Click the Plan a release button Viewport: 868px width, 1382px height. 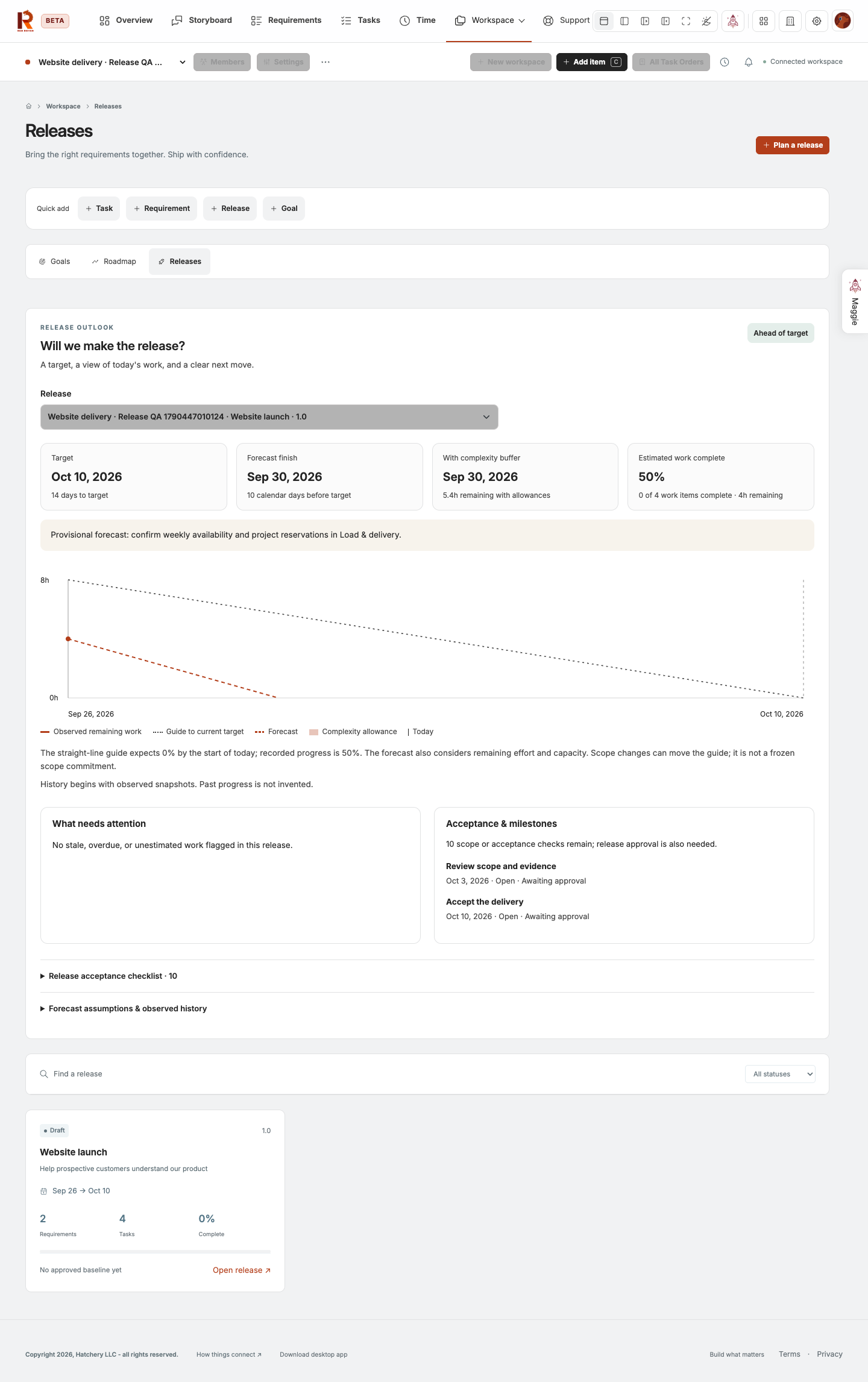tap(793, 145)
